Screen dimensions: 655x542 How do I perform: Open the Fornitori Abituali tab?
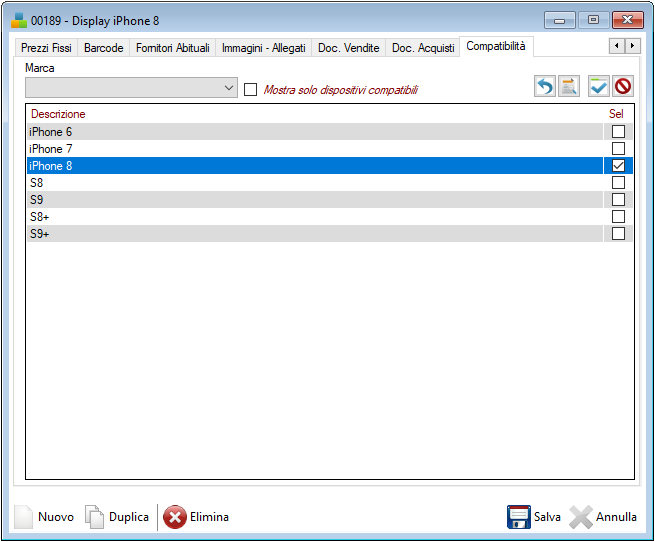[172, 48]
